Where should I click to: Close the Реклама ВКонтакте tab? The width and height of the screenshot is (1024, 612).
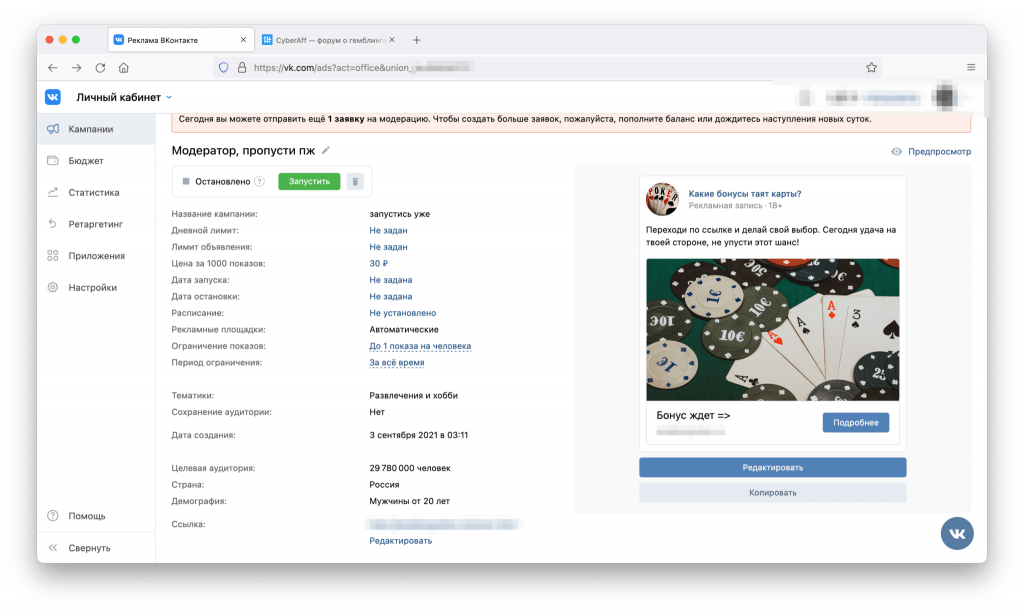pyautogui.click(x=244, y=40)
